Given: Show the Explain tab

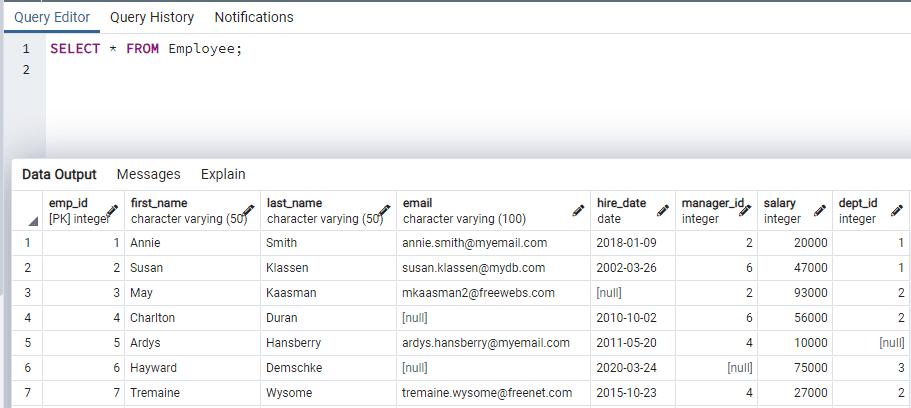Looking at the screenshot, I should 223,174.
